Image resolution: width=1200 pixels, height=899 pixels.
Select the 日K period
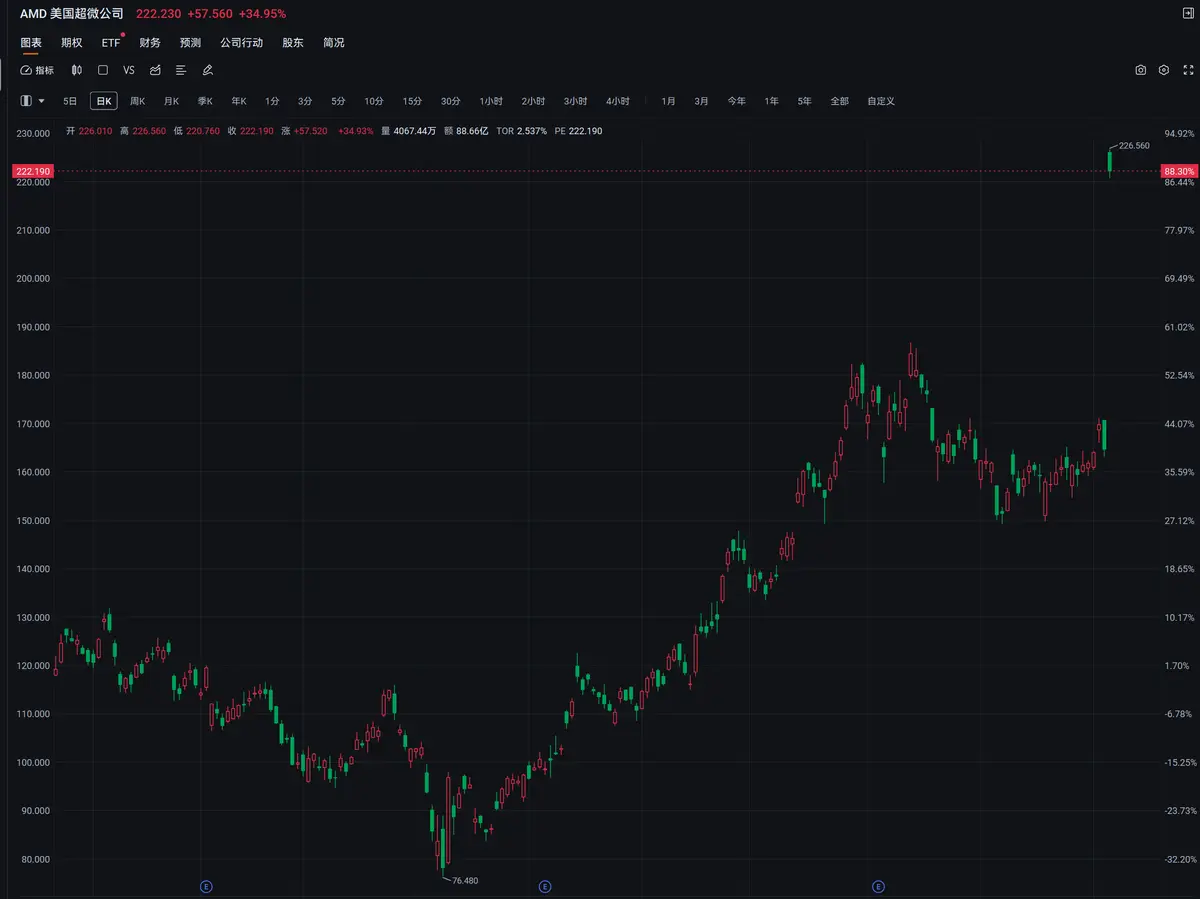(104, 101)
